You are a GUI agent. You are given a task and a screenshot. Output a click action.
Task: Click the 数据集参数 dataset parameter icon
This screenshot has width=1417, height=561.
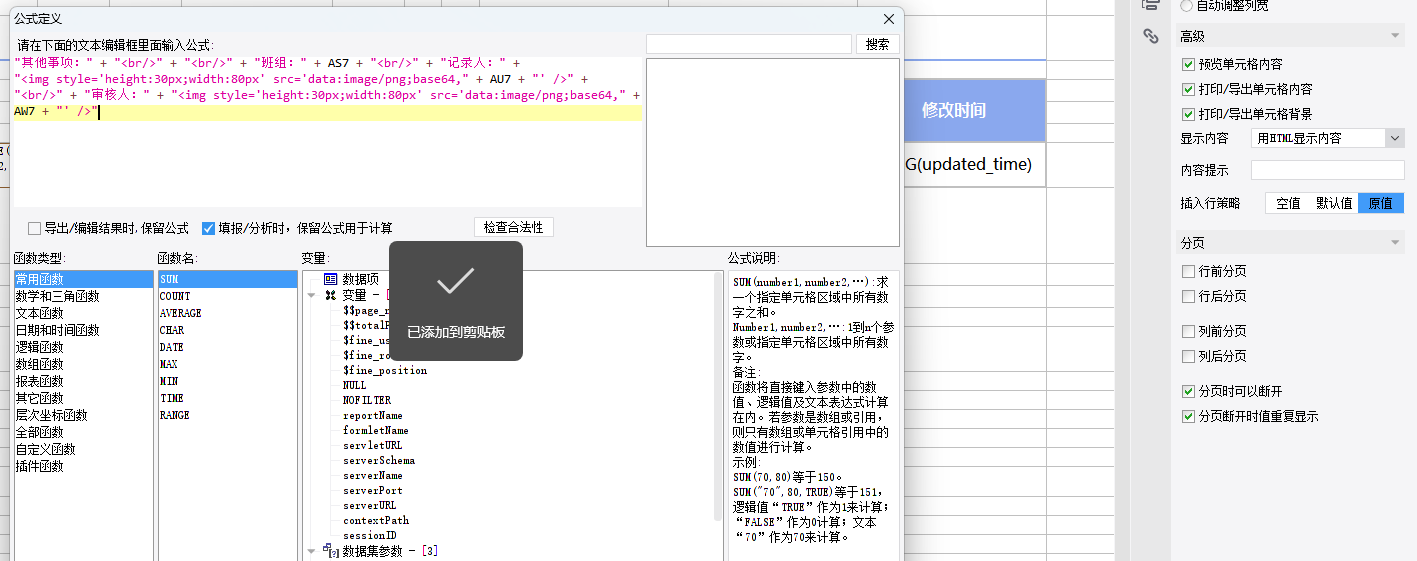332,551
